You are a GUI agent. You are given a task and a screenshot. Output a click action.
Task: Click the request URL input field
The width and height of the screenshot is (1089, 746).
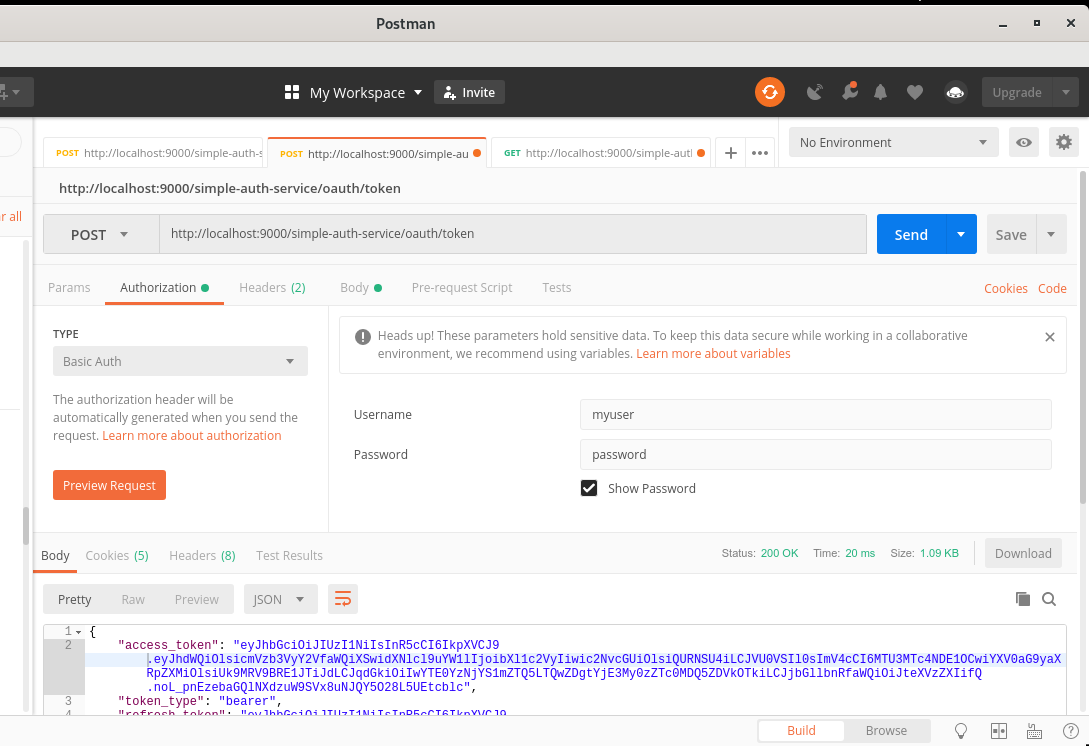click(513, 234)
